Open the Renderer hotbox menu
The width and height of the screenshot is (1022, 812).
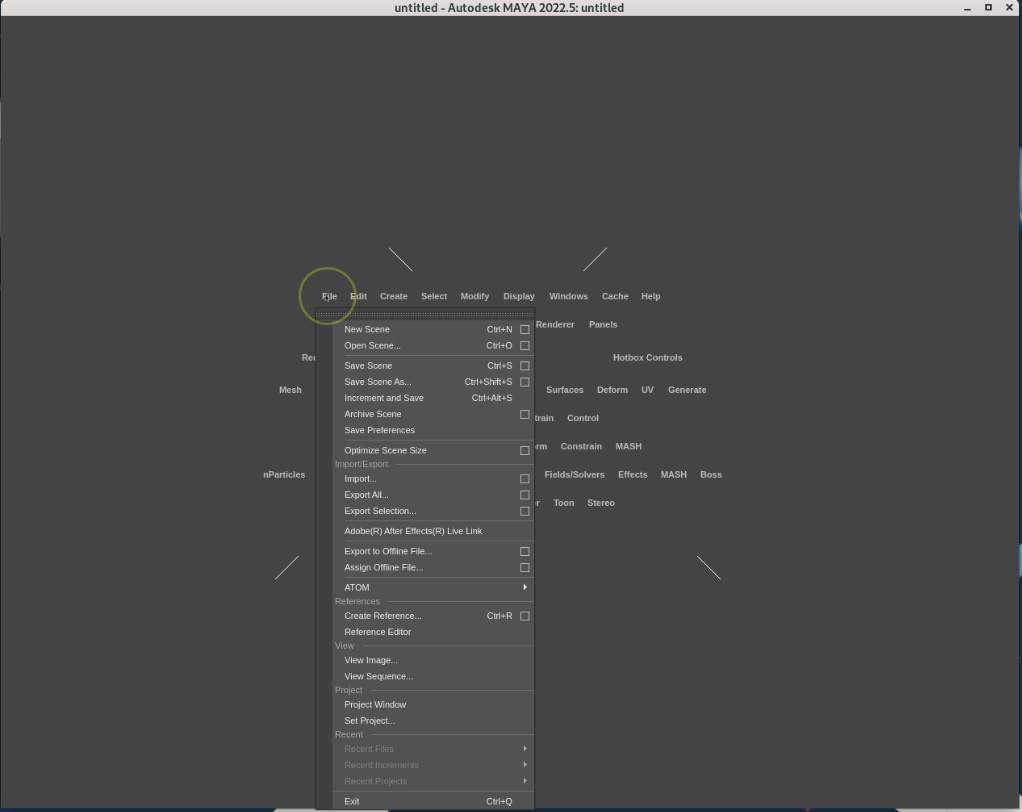pyautogui.click(x=555, y=325)
